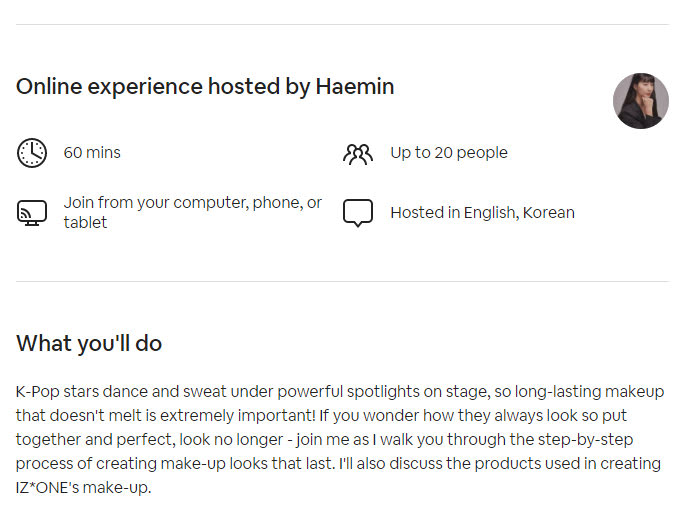Click the "IZ*ONE's make-up." closing line
691x514 pixels.
click(83, 488)
